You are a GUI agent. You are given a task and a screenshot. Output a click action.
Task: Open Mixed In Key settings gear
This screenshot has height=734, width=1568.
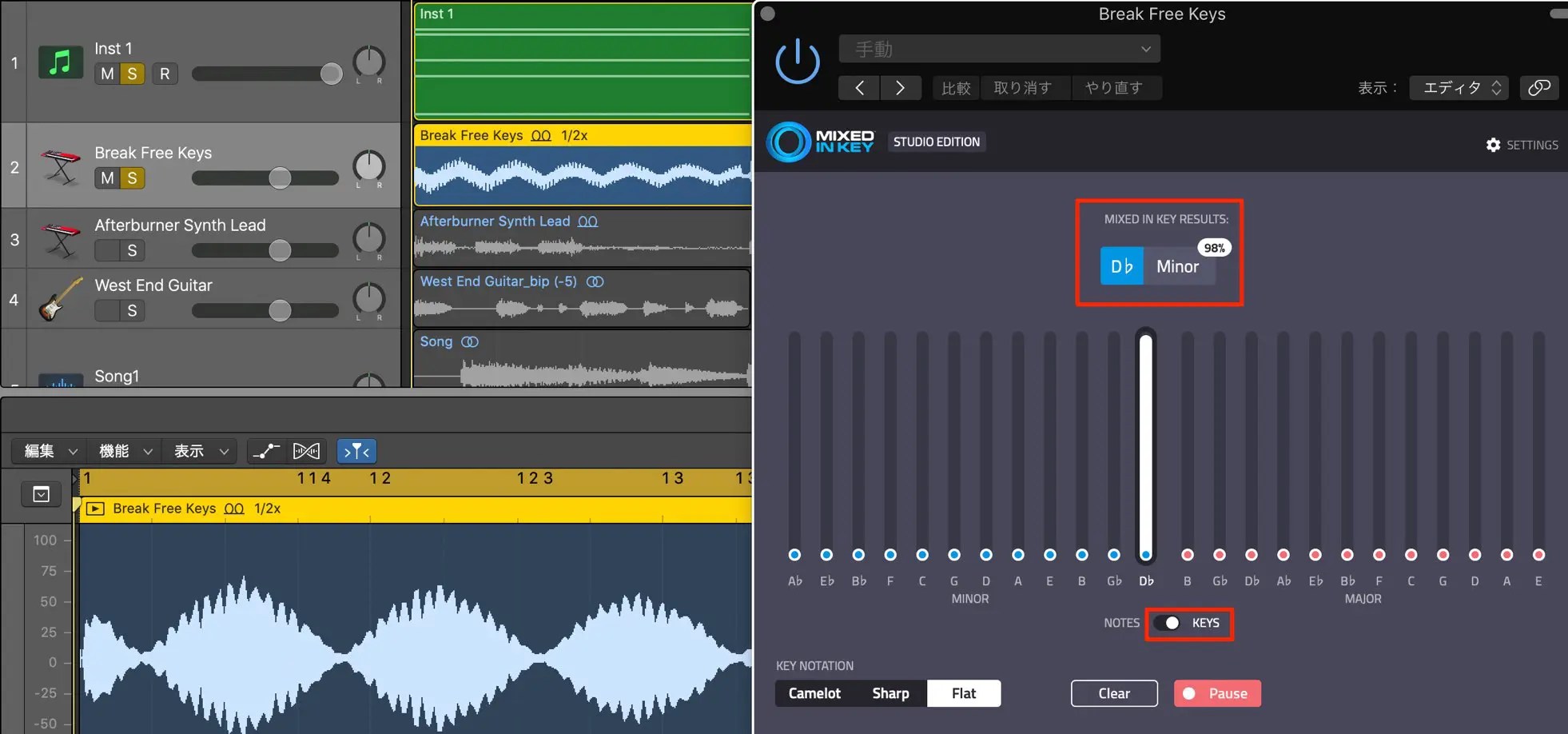click(1493, 145)
